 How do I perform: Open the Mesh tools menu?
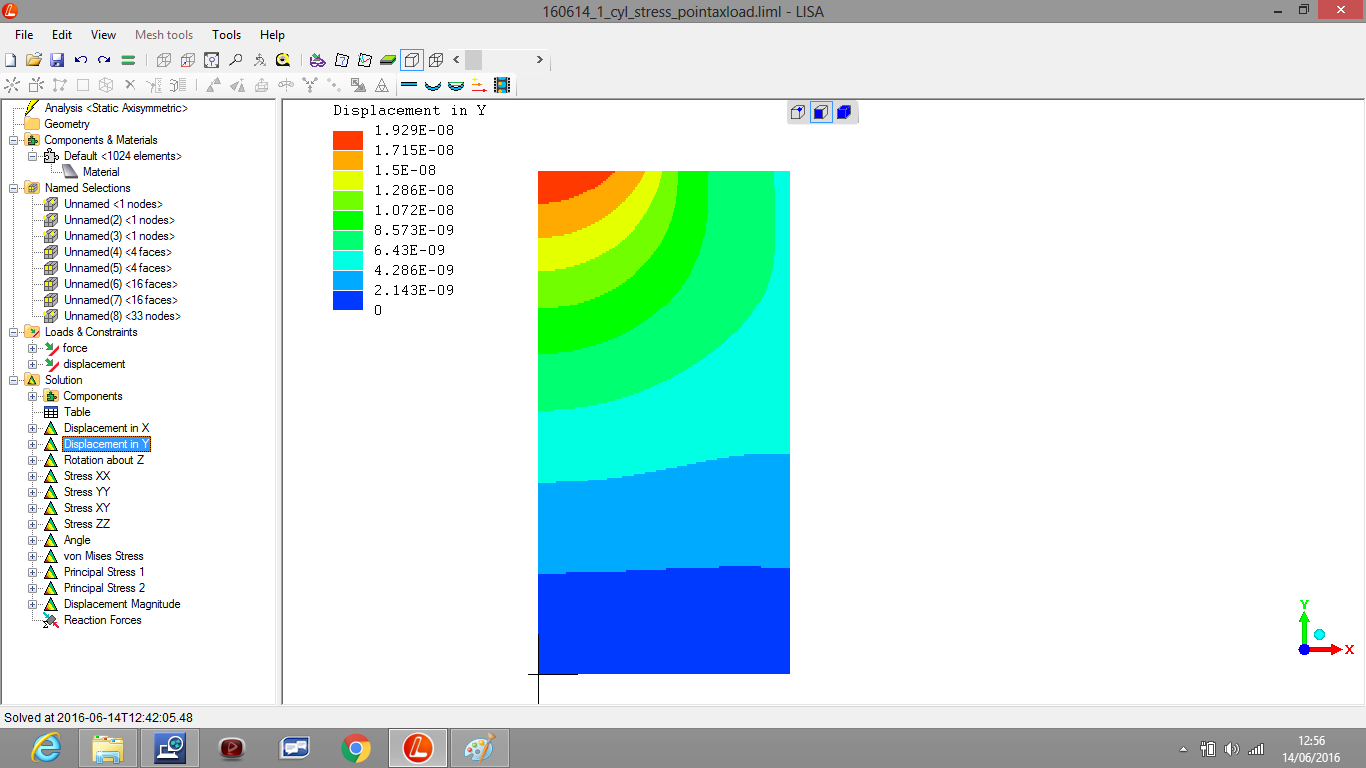tap(164, 35)
